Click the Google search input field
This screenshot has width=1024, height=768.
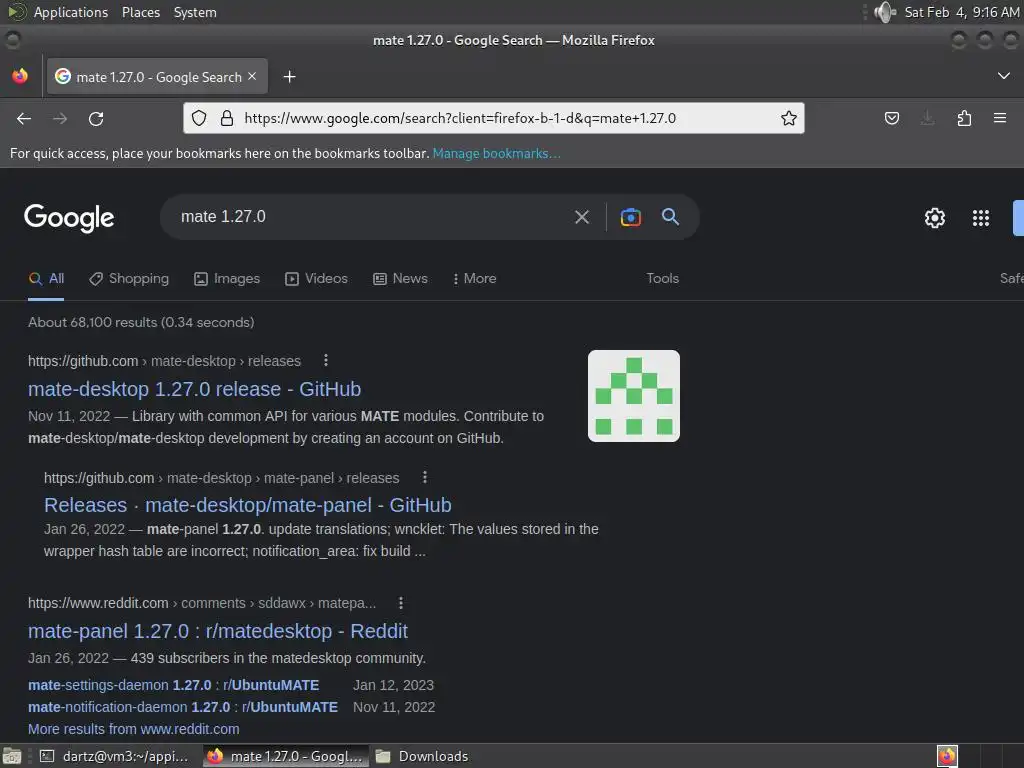coord(372,217)
